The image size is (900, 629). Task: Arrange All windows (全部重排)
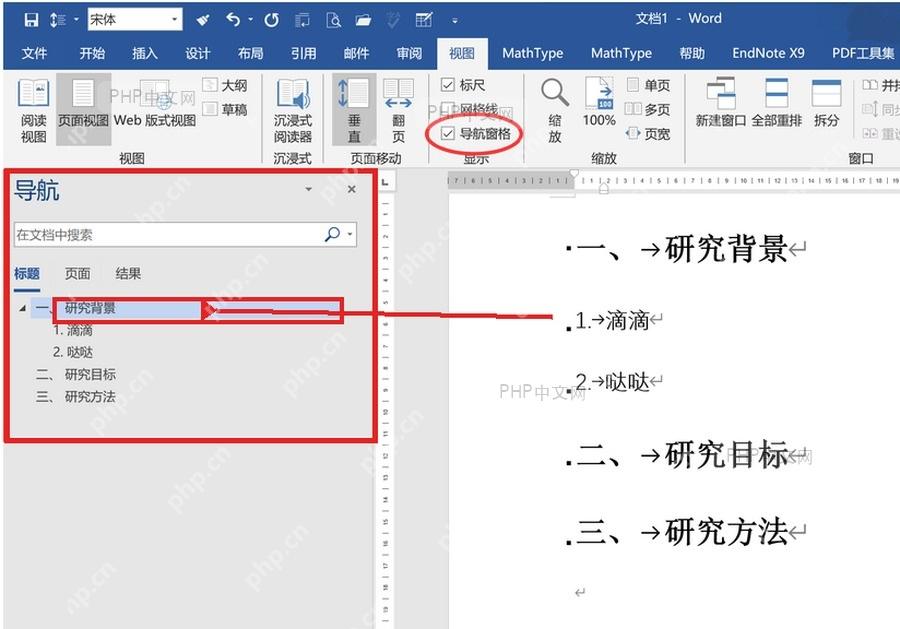(x=777, y=103)
